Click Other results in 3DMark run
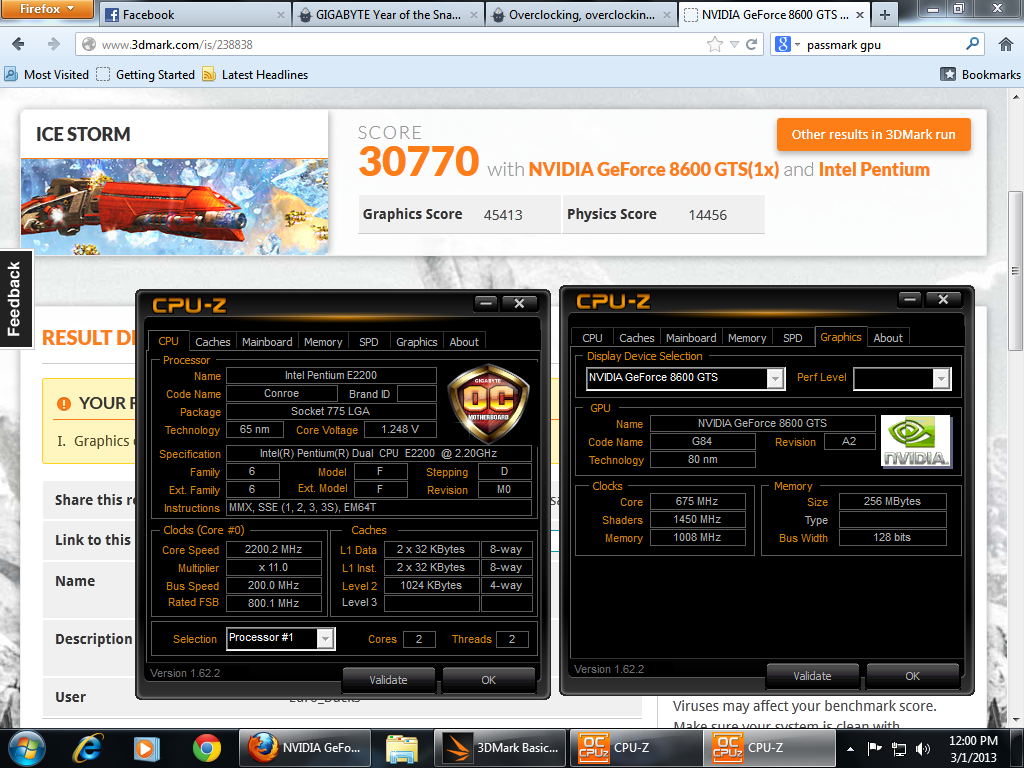 click(873, 134)
